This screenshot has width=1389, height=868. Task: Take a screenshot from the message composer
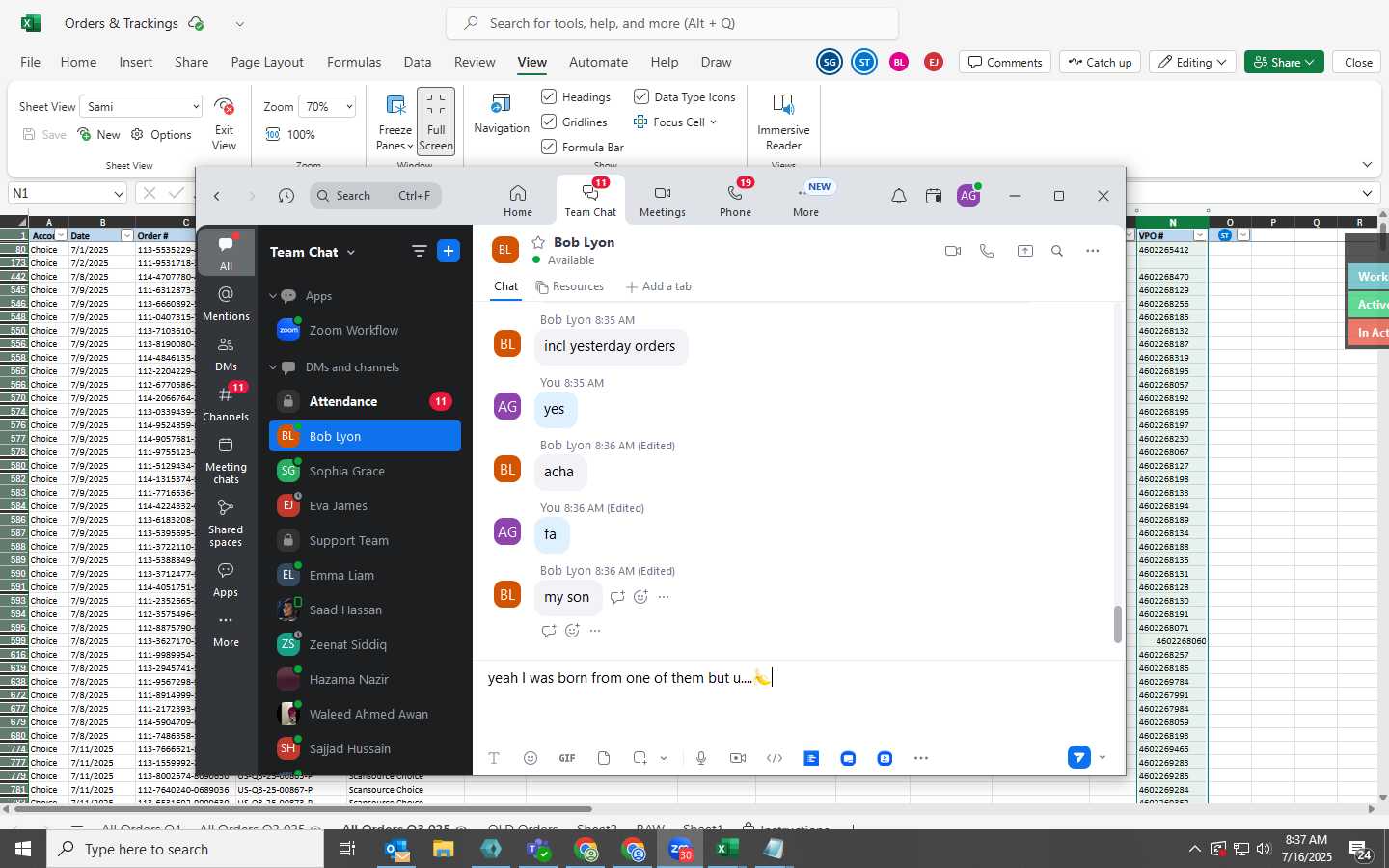(x=640, y=758)
